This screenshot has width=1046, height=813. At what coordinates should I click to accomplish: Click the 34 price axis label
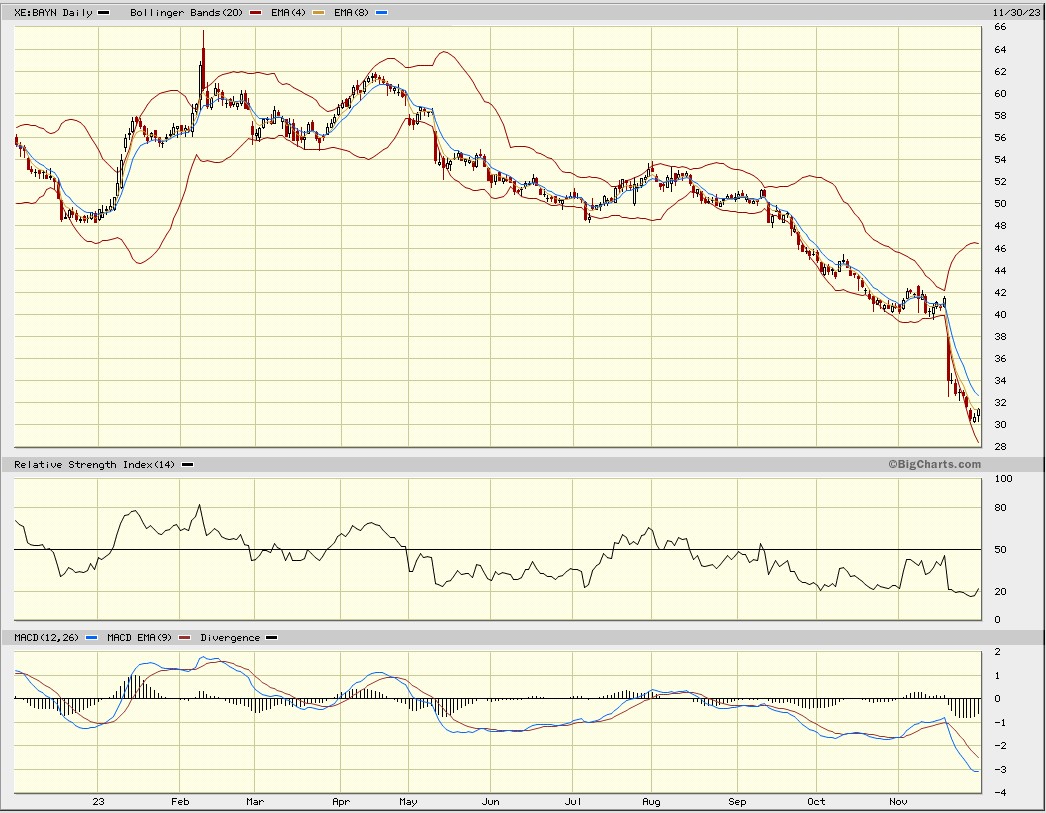coord(1000,380)
